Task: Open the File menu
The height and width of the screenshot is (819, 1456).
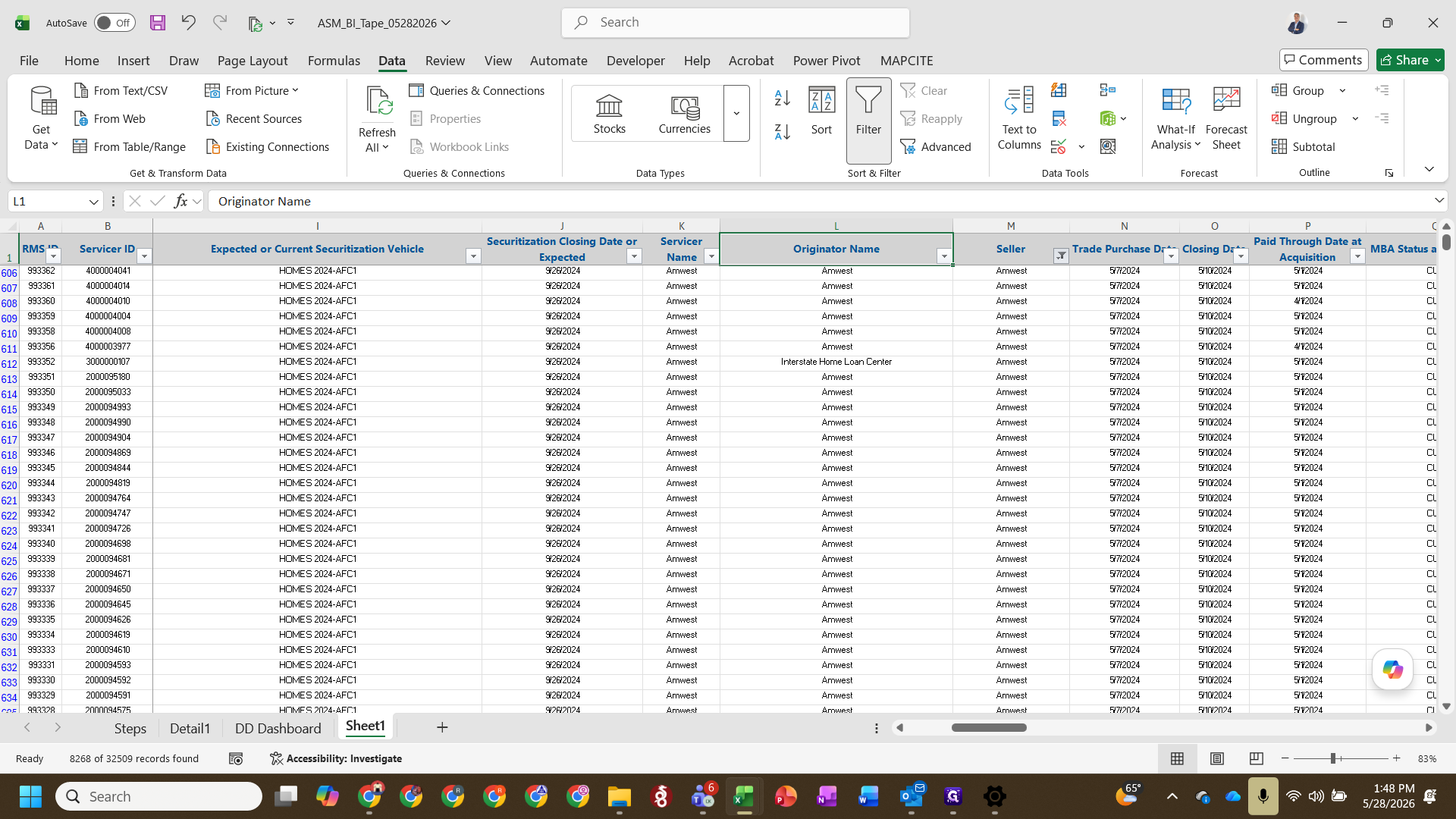Action: [x=29, y=61]
